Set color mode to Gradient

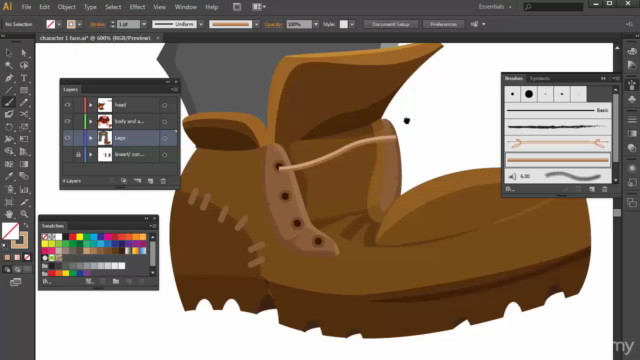17,257
